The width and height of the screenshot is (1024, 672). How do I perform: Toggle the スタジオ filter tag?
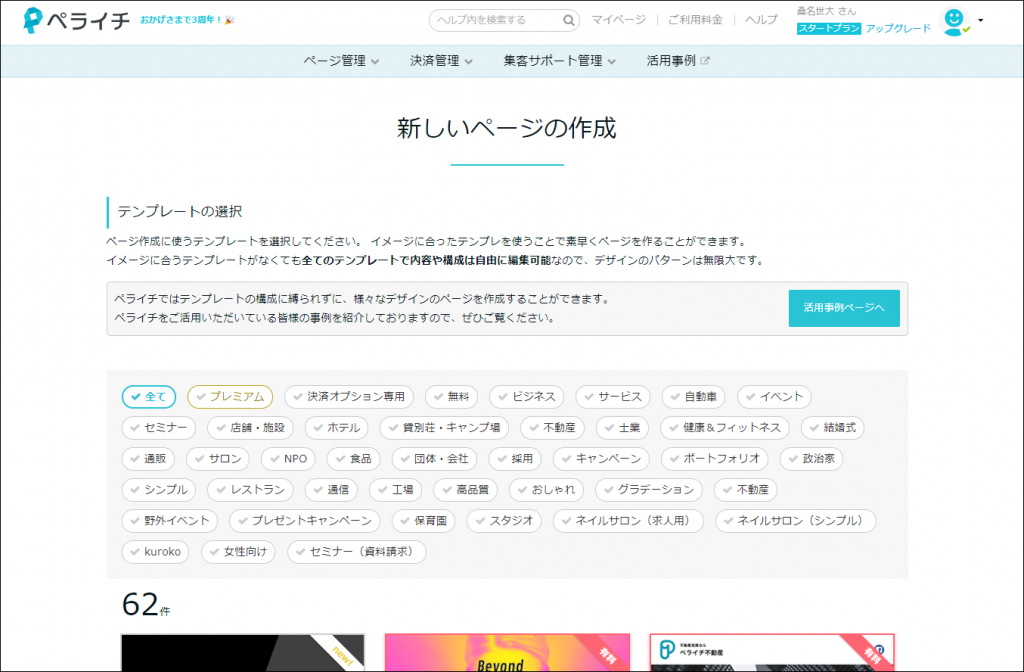[x=504, y=520]
